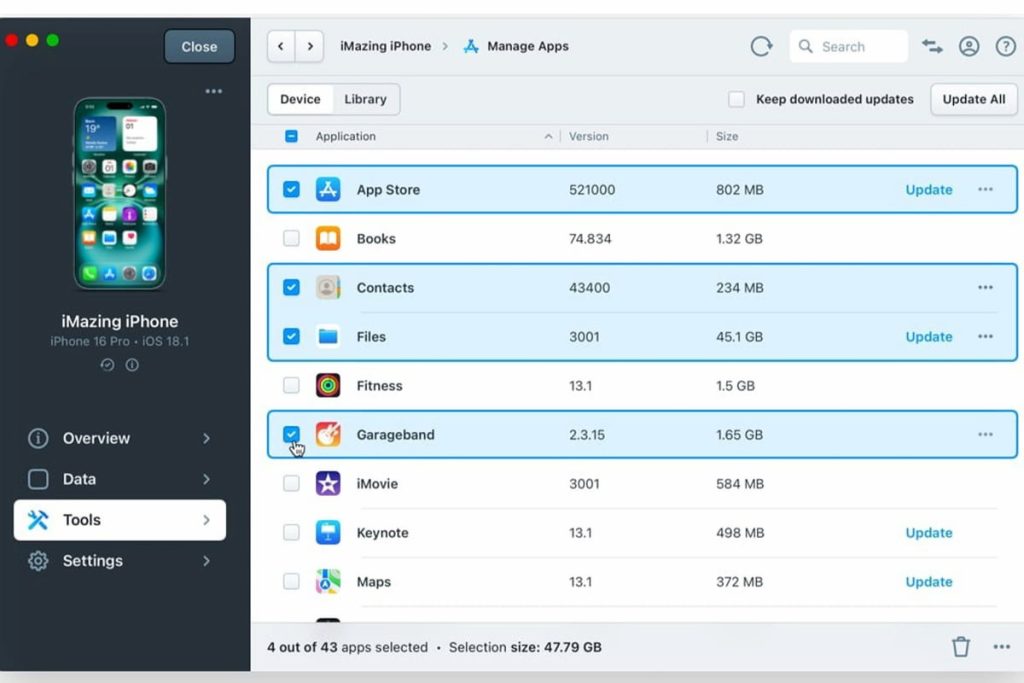Click the device info icon under iOS version
This screenshot has width=1024, height=683.
[x=132, y=365]
